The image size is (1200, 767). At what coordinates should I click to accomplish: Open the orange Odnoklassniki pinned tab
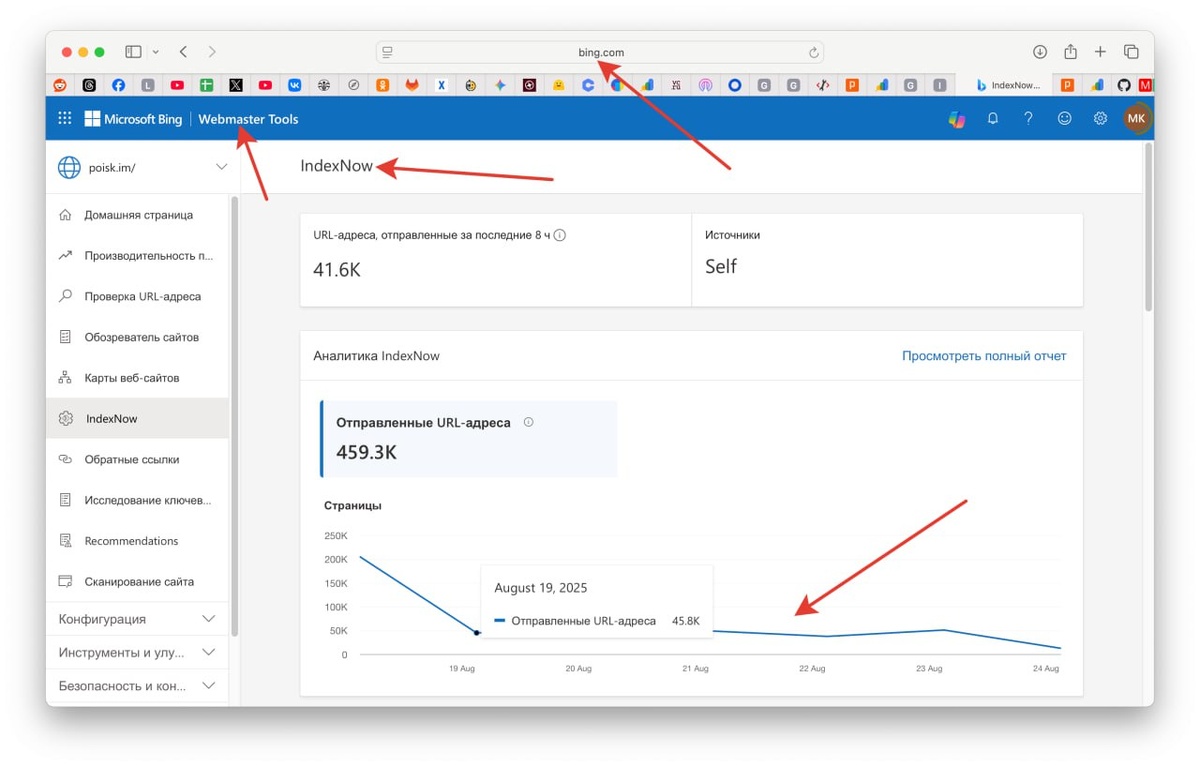click(382, 86)
